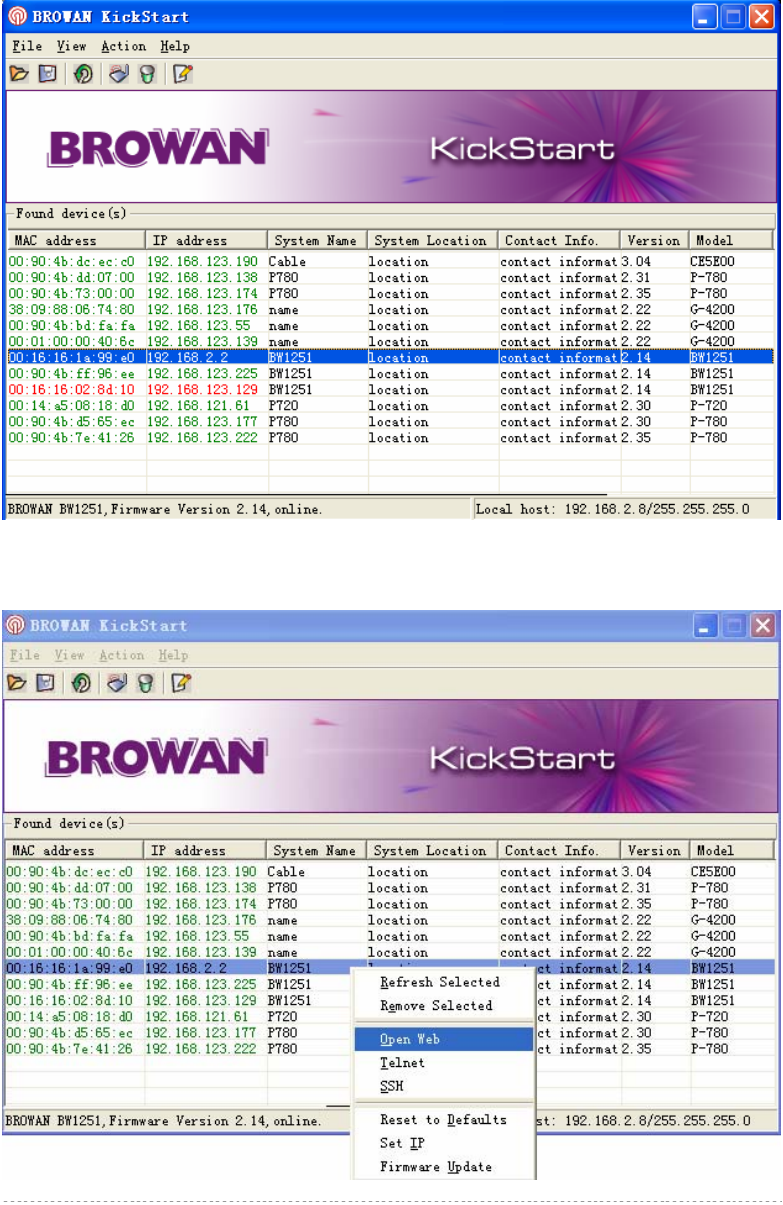Choose Open Web from the context menu
The image size is (783, 1205).
[x=410, y=1039]
